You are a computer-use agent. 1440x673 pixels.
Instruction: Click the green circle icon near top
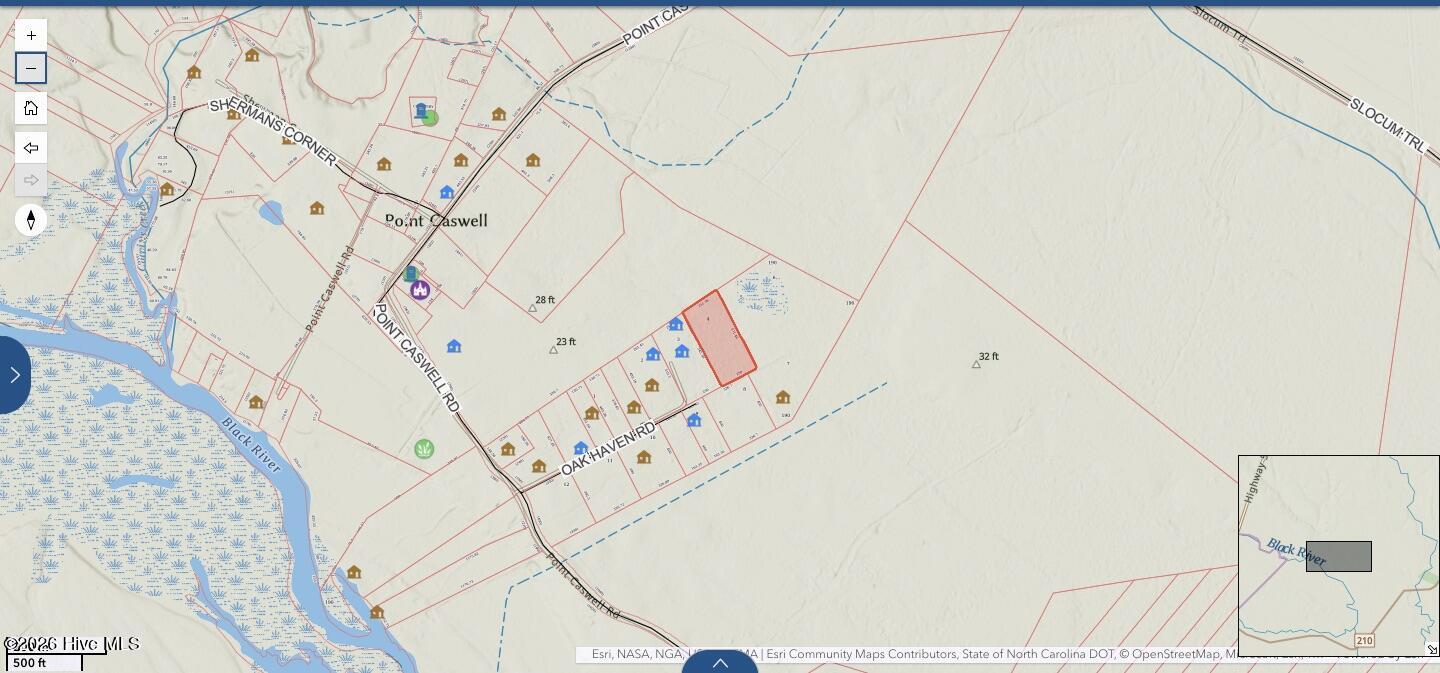pyautogui.click(x=430, y=118)
